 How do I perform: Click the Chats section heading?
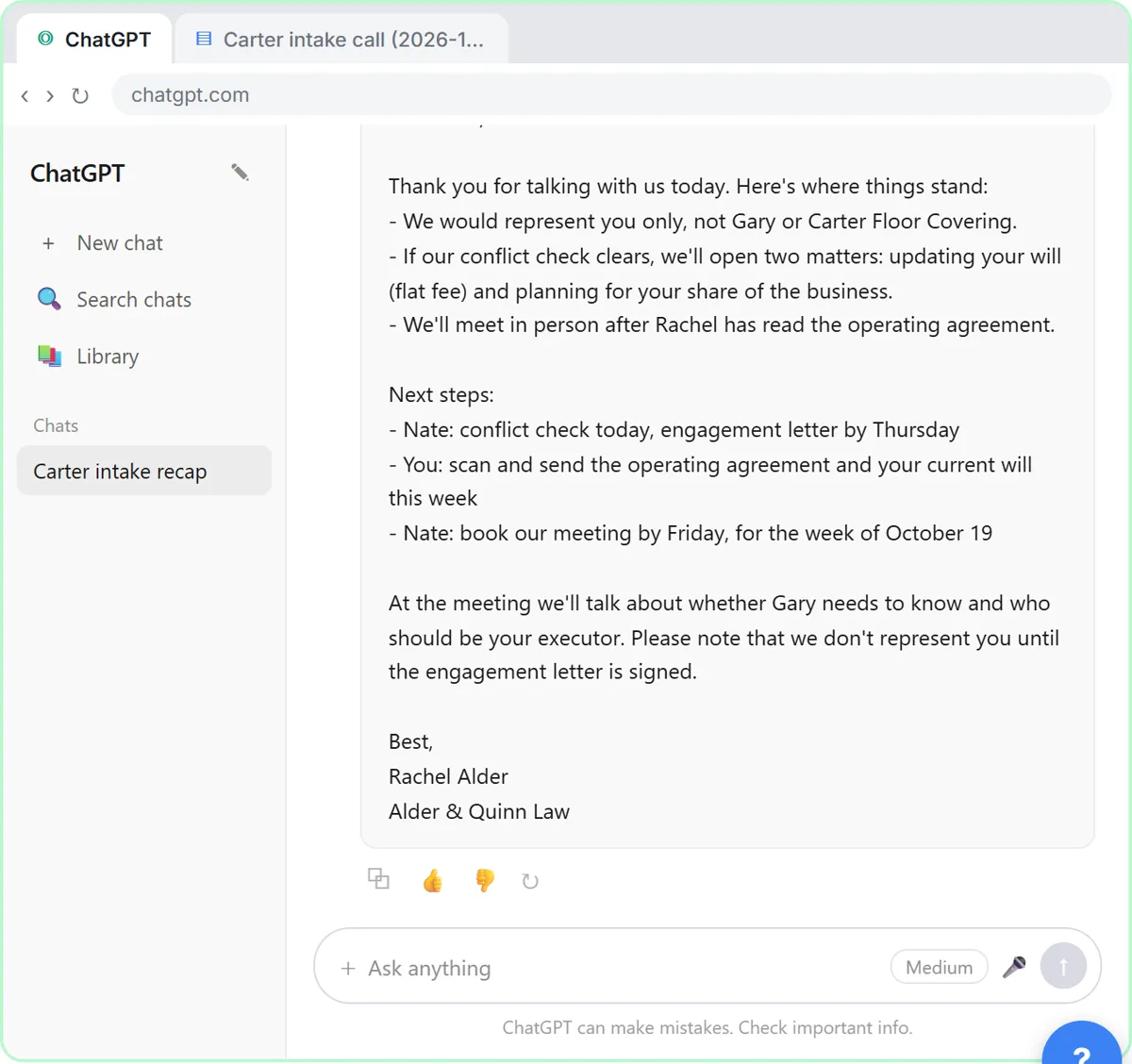point(56,425)
